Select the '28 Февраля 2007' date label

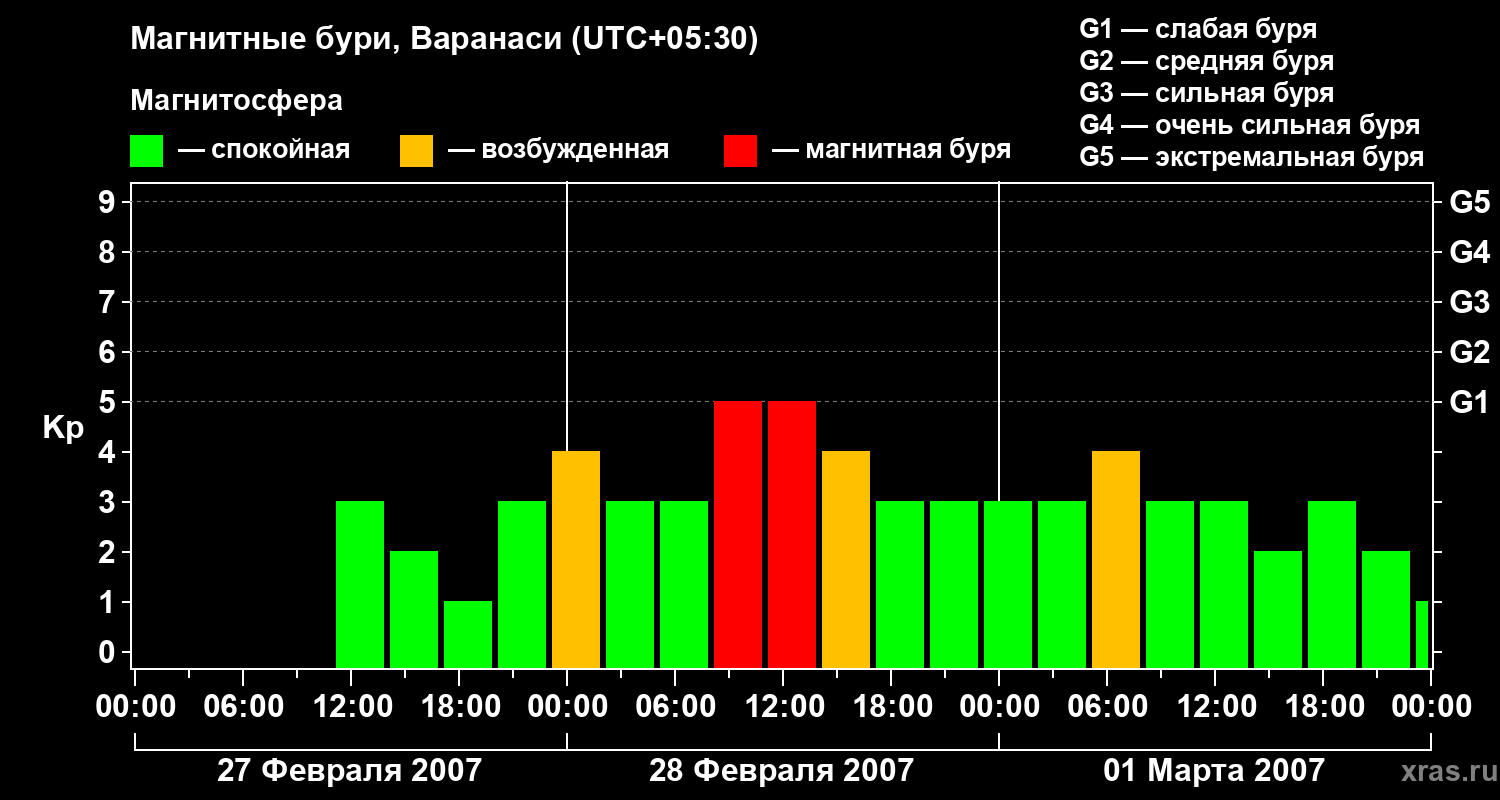point(781,771)
